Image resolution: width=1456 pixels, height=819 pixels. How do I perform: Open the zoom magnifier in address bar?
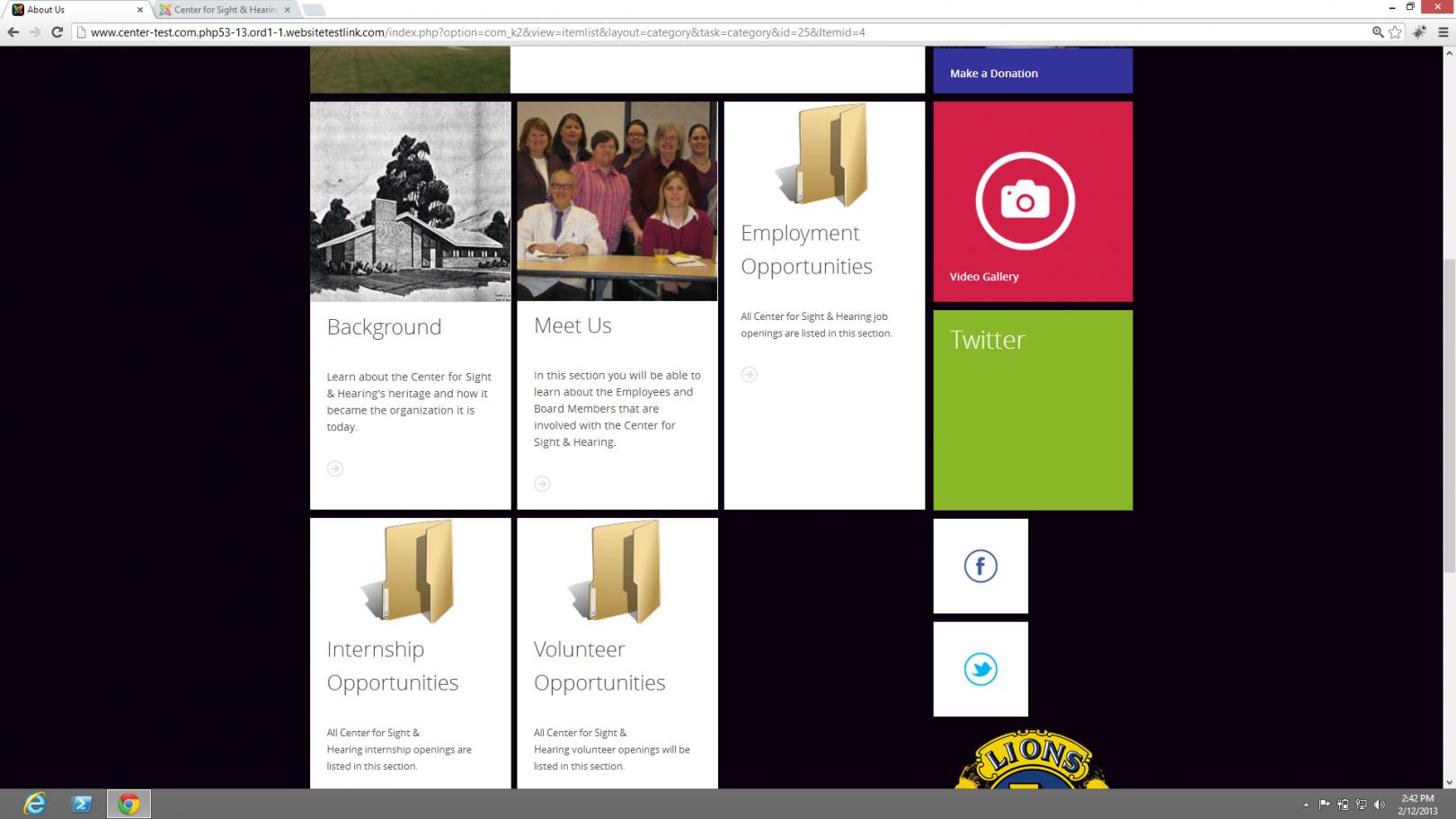click(x=1378, y=32)
